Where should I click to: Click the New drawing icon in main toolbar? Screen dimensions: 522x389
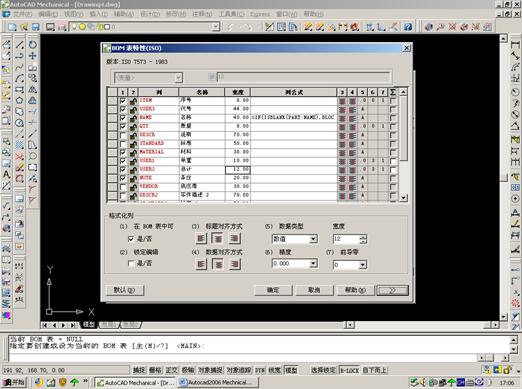click(12, 27)
